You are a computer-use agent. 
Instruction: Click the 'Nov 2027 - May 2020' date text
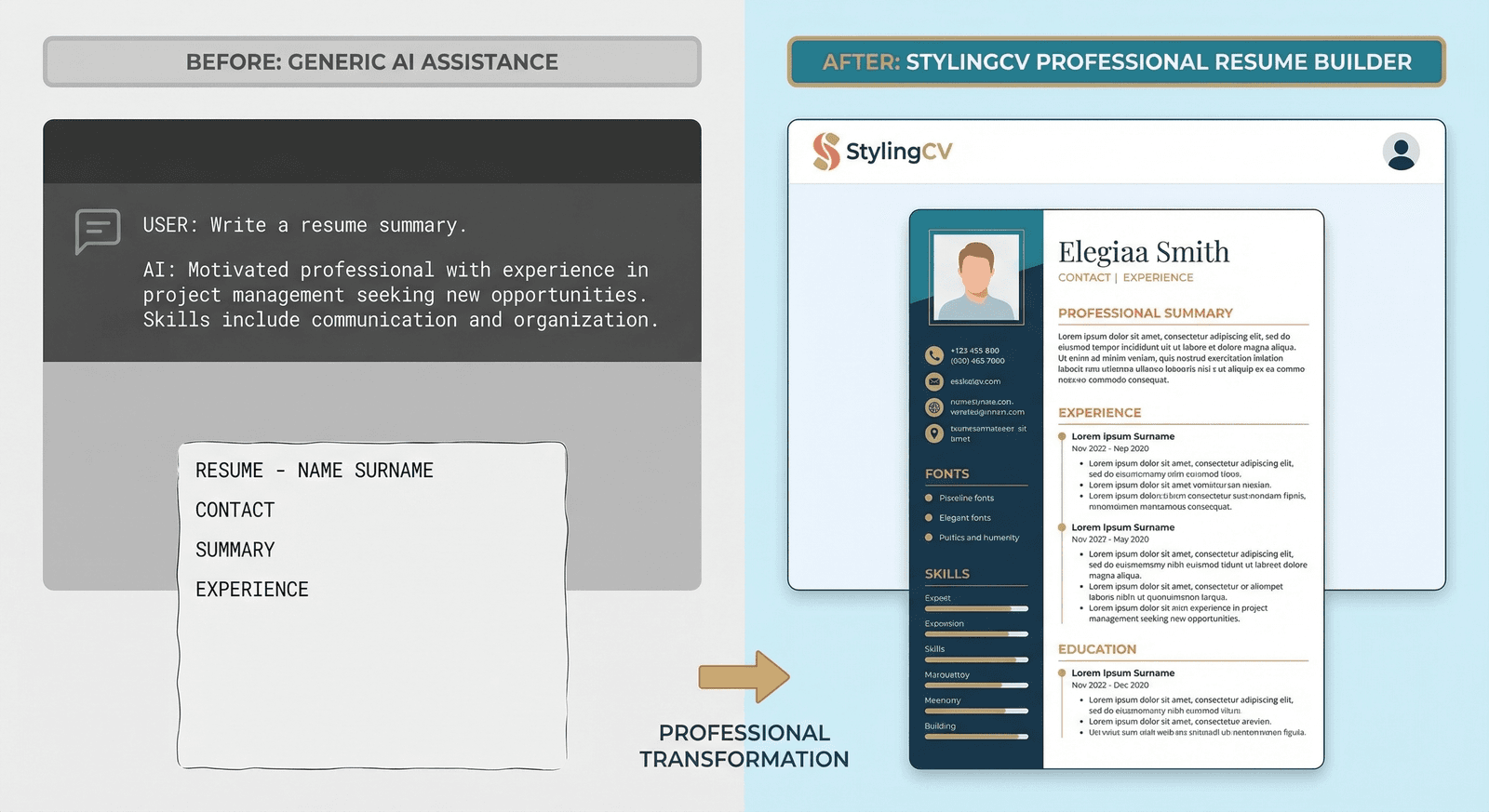1110,539
